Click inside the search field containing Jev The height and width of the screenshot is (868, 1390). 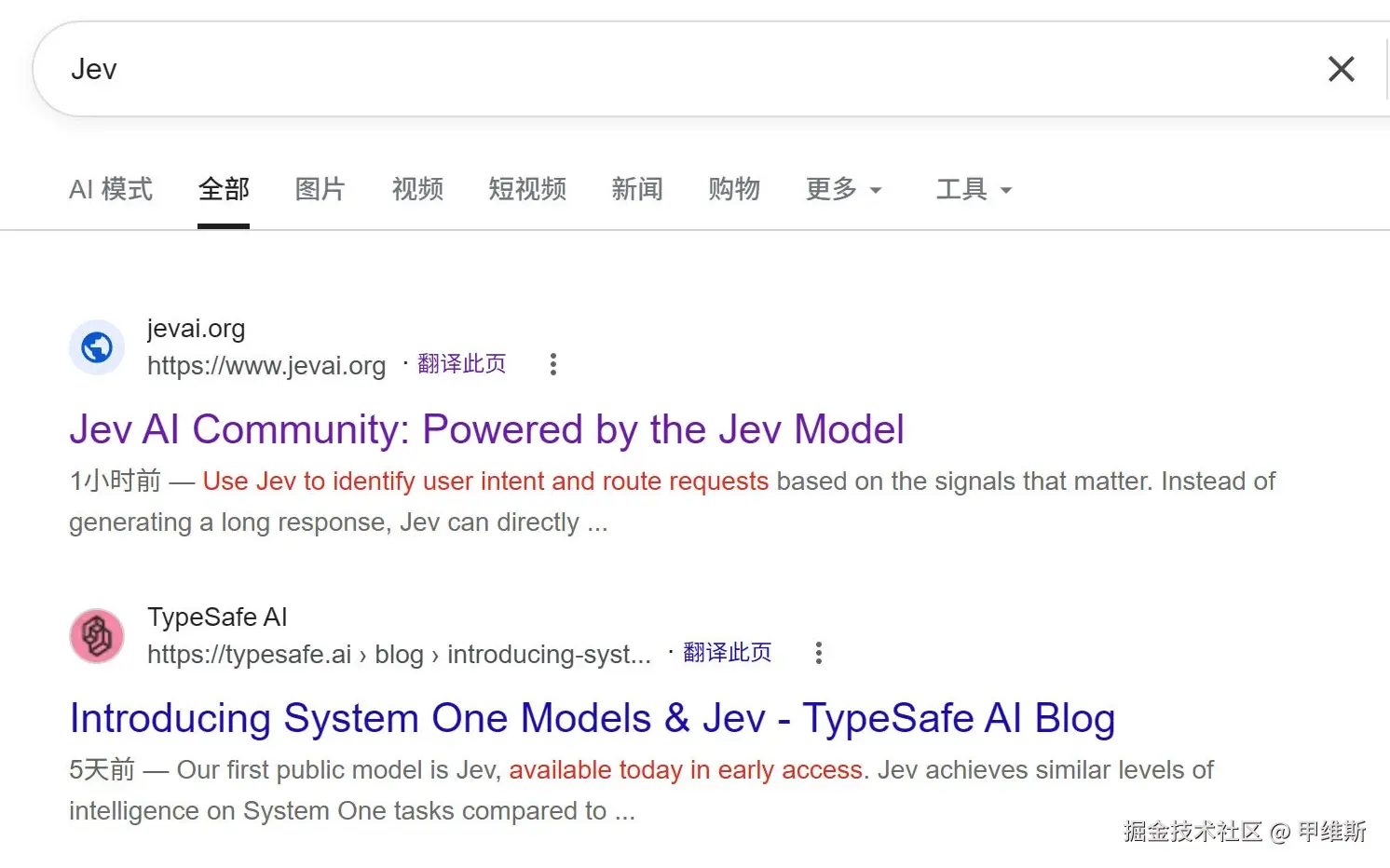tap(689, 69)
